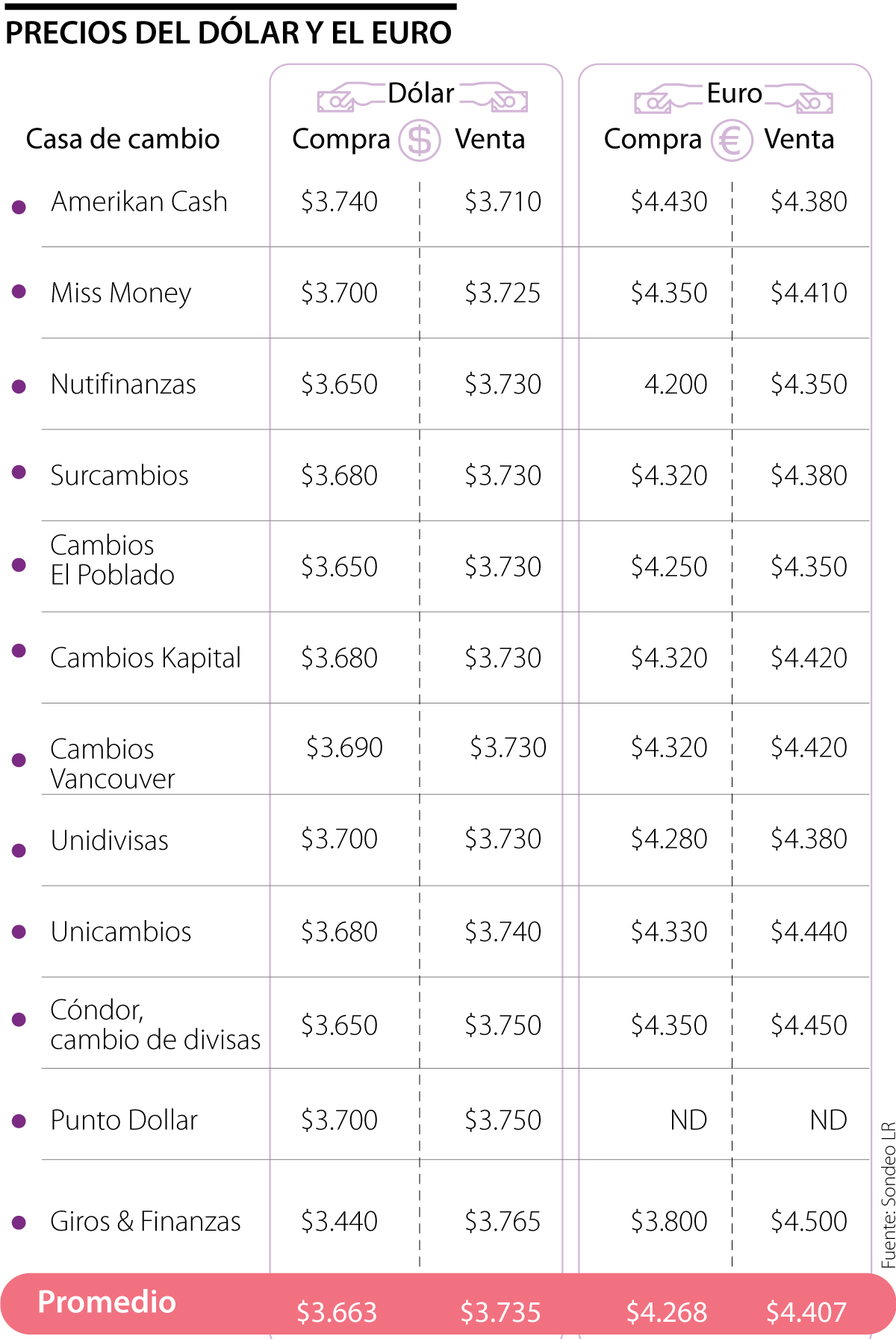
Task: Select the Dólar column header
Action: [x=421, y=93]
